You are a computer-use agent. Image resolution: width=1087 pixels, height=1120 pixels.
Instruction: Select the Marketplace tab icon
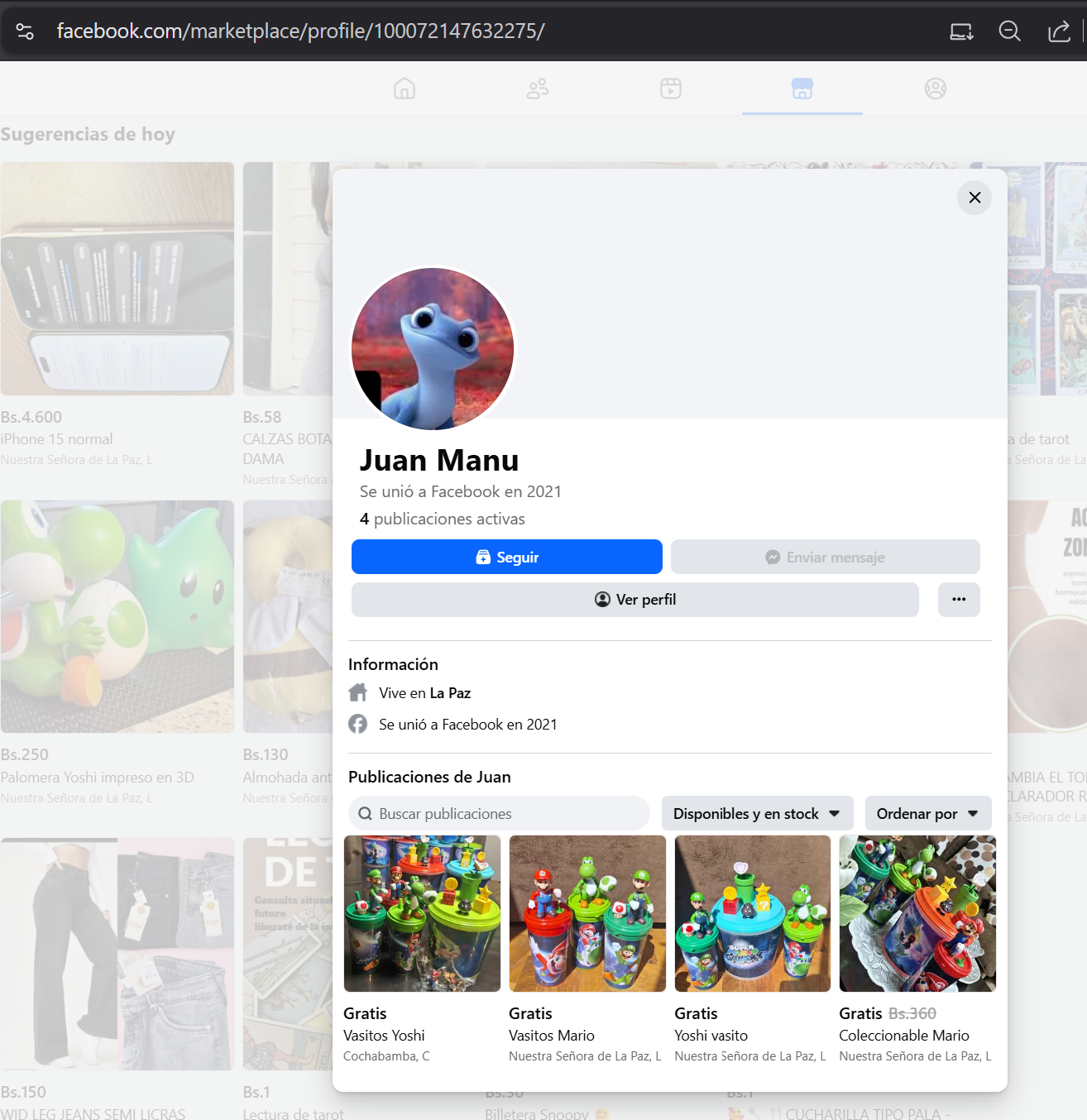click(x=802, y=89)
